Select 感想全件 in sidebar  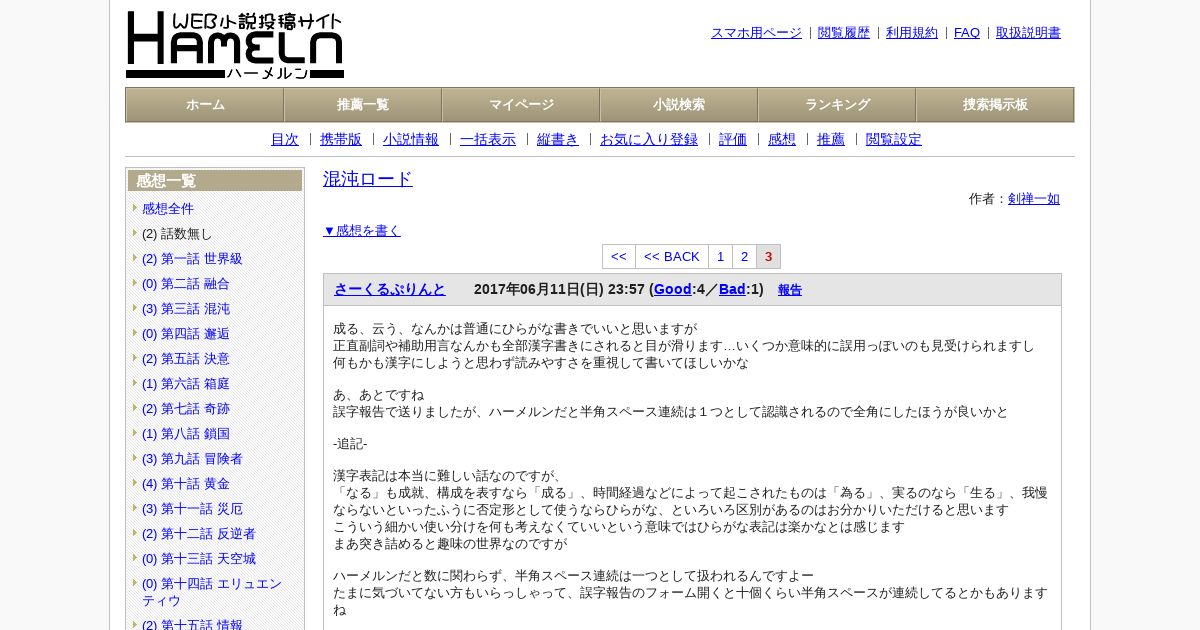(x=168, y=209)
